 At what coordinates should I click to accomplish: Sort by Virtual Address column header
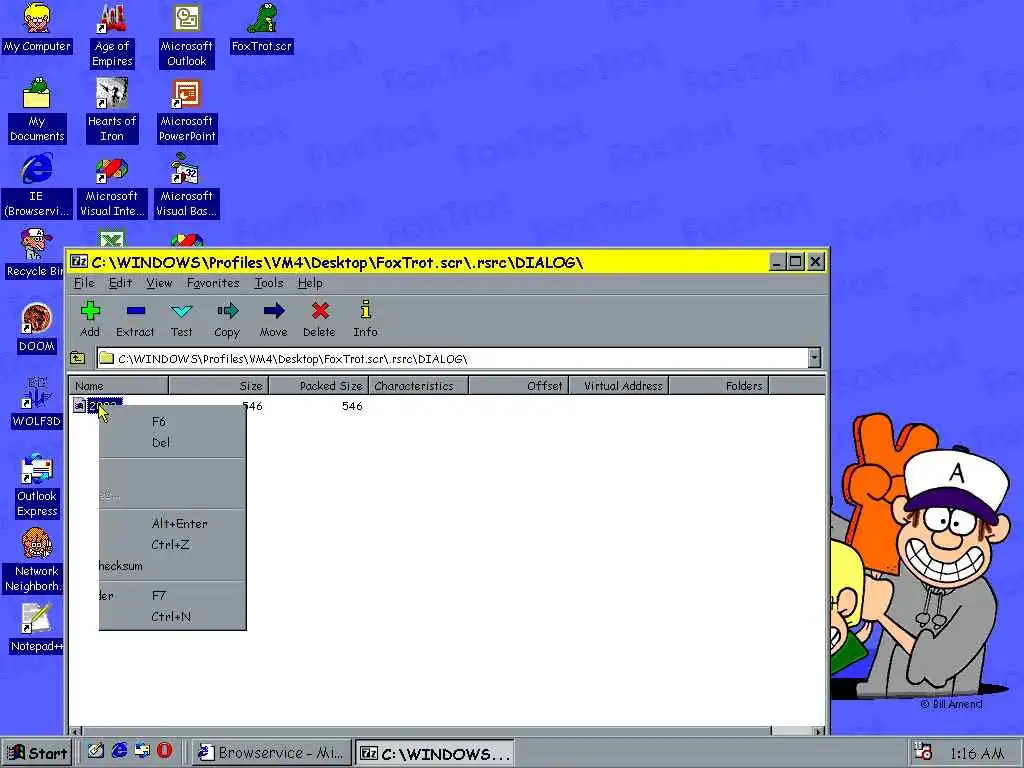coord(618,385)
